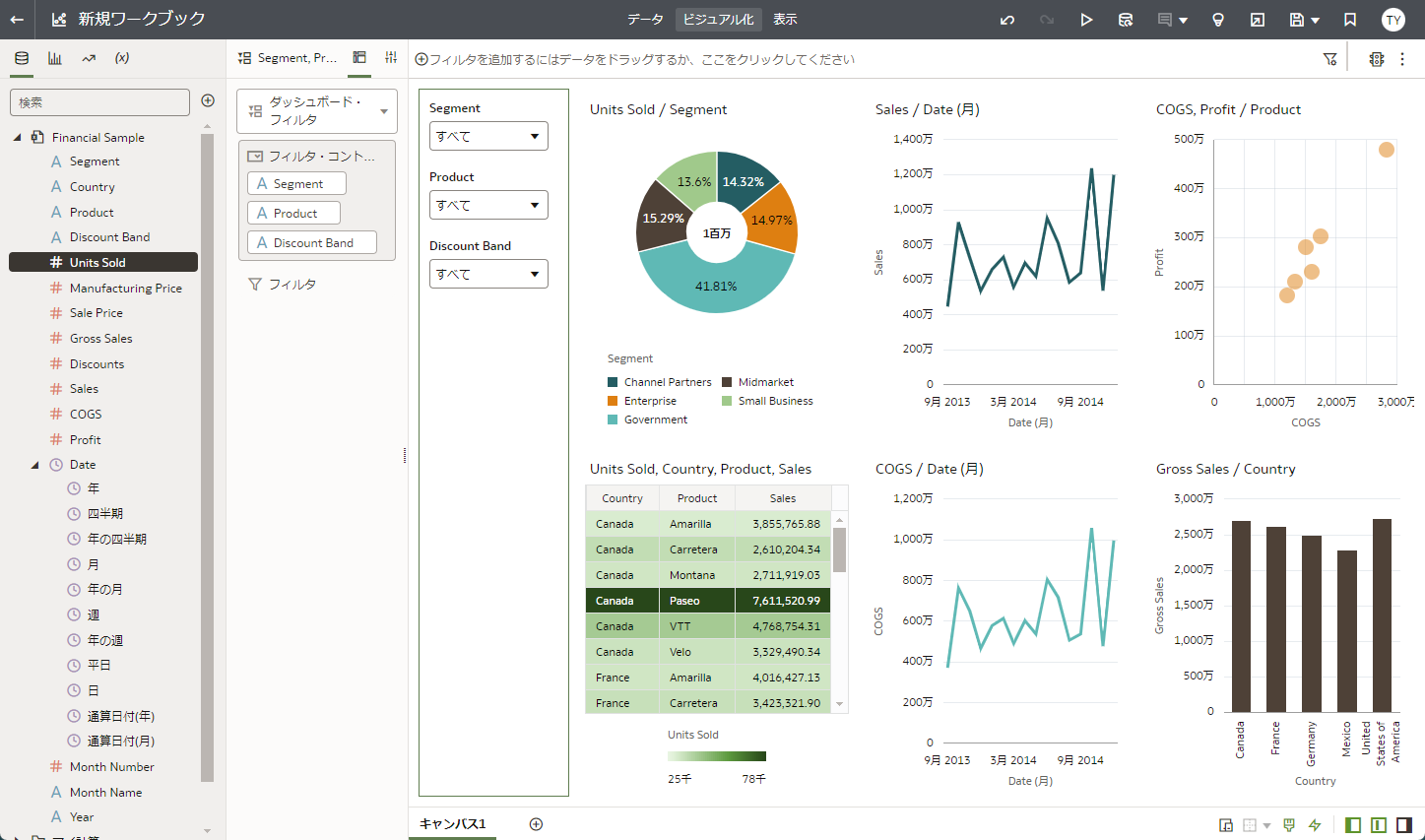Viewport: 1425px width, 840px height.
Task: Collapse the Financial Sample dataset tree
Action: pyautogui.click(x=17, y=137)
